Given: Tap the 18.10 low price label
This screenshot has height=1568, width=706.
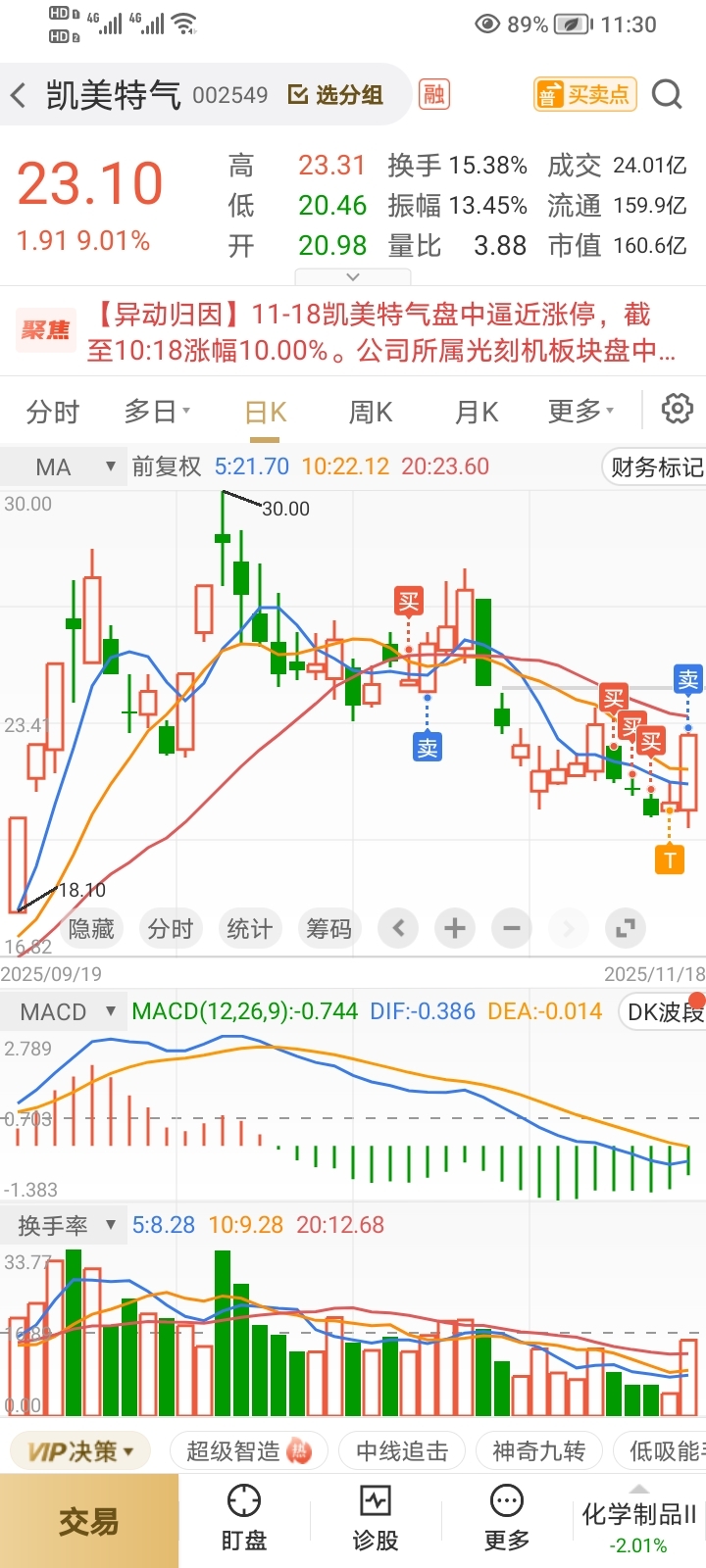Looking at the screenshot, I should pyautogui.click(x=82, y=890).
